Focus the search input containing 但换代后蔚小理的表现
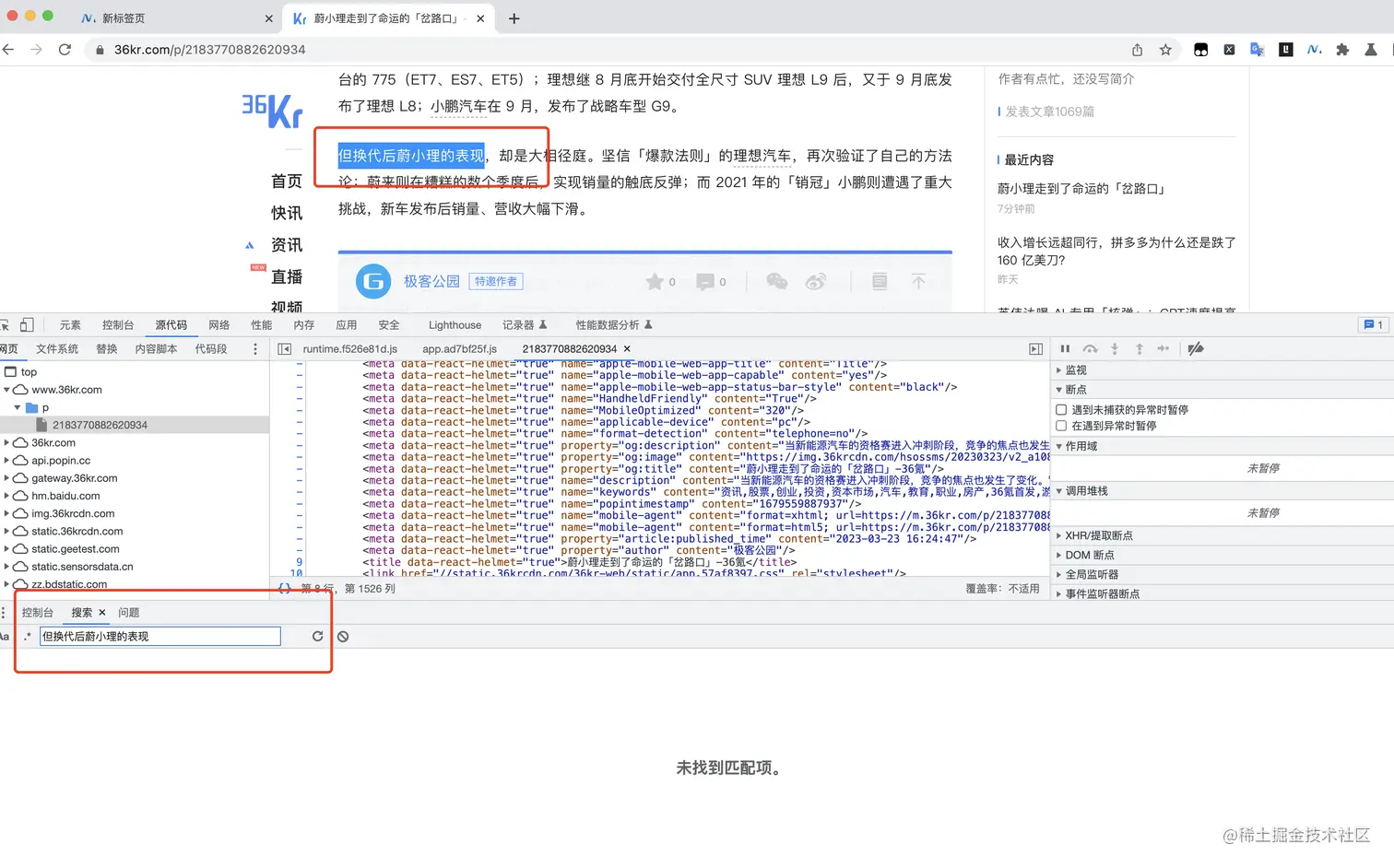This screenshot has width=1394, height=868. 159,636
